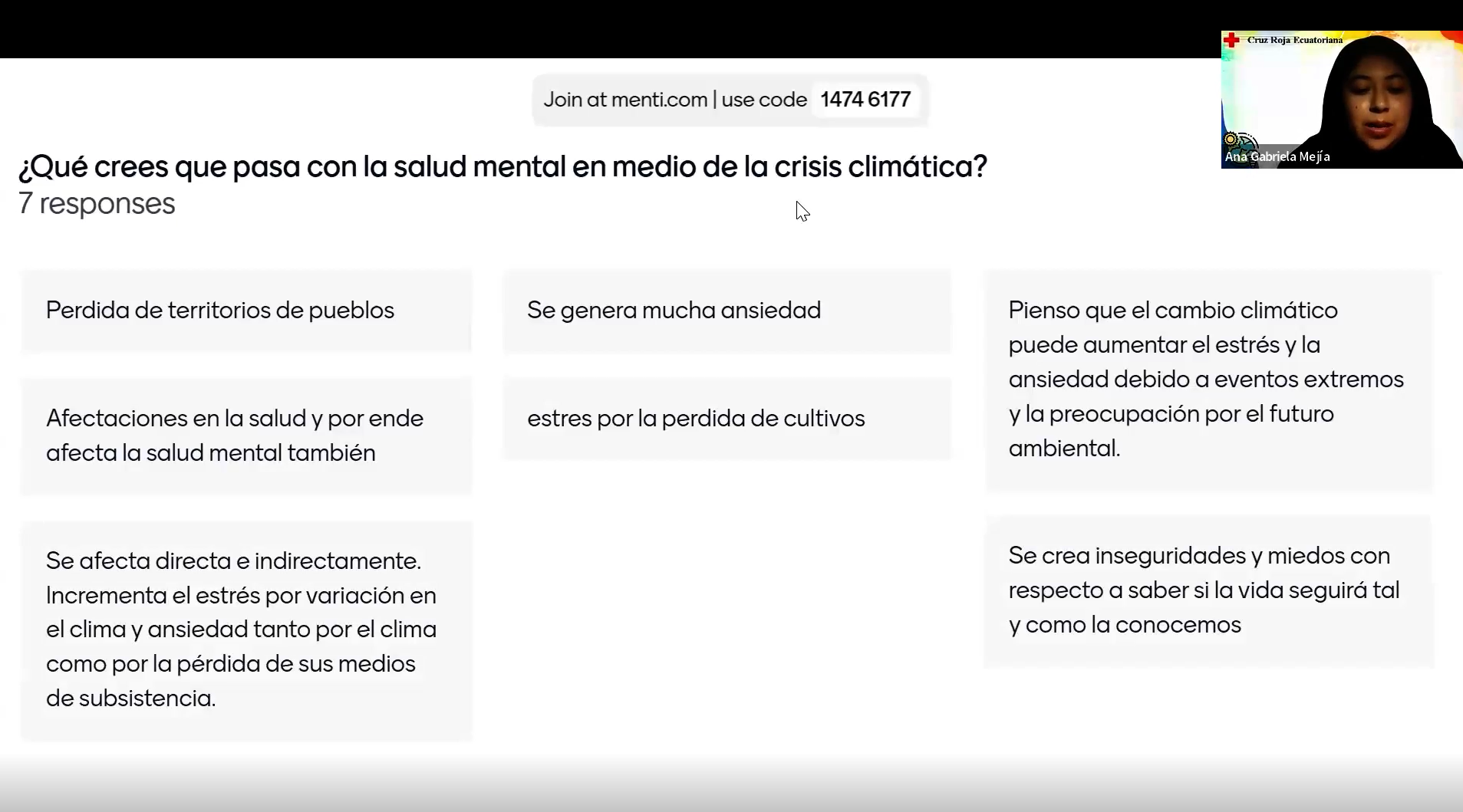Click the 'Join at' text in banner
1463x812 pixels.
575,100
